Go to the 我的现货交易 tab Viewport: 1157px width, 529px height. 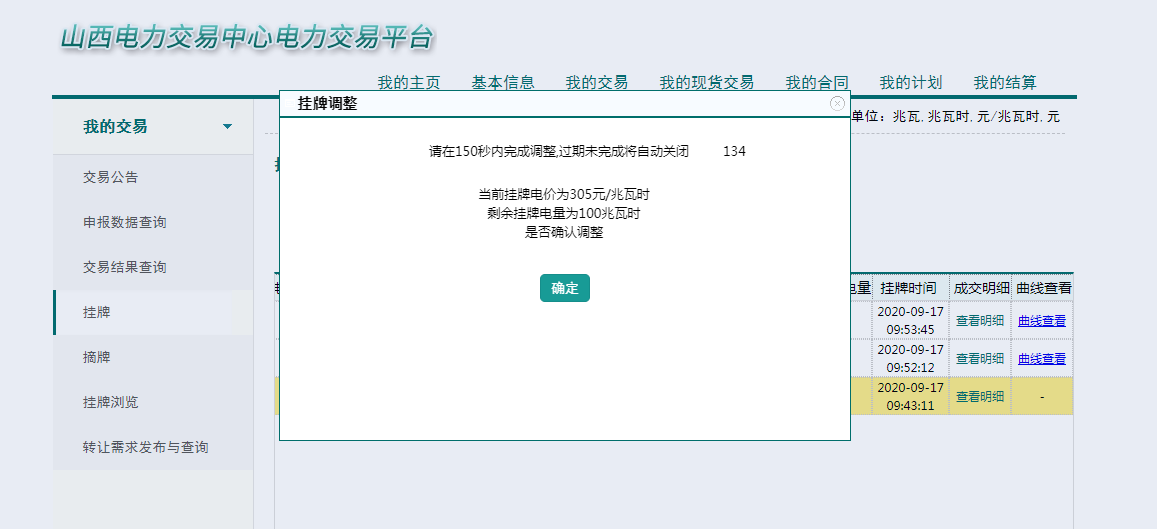(706, 82)
